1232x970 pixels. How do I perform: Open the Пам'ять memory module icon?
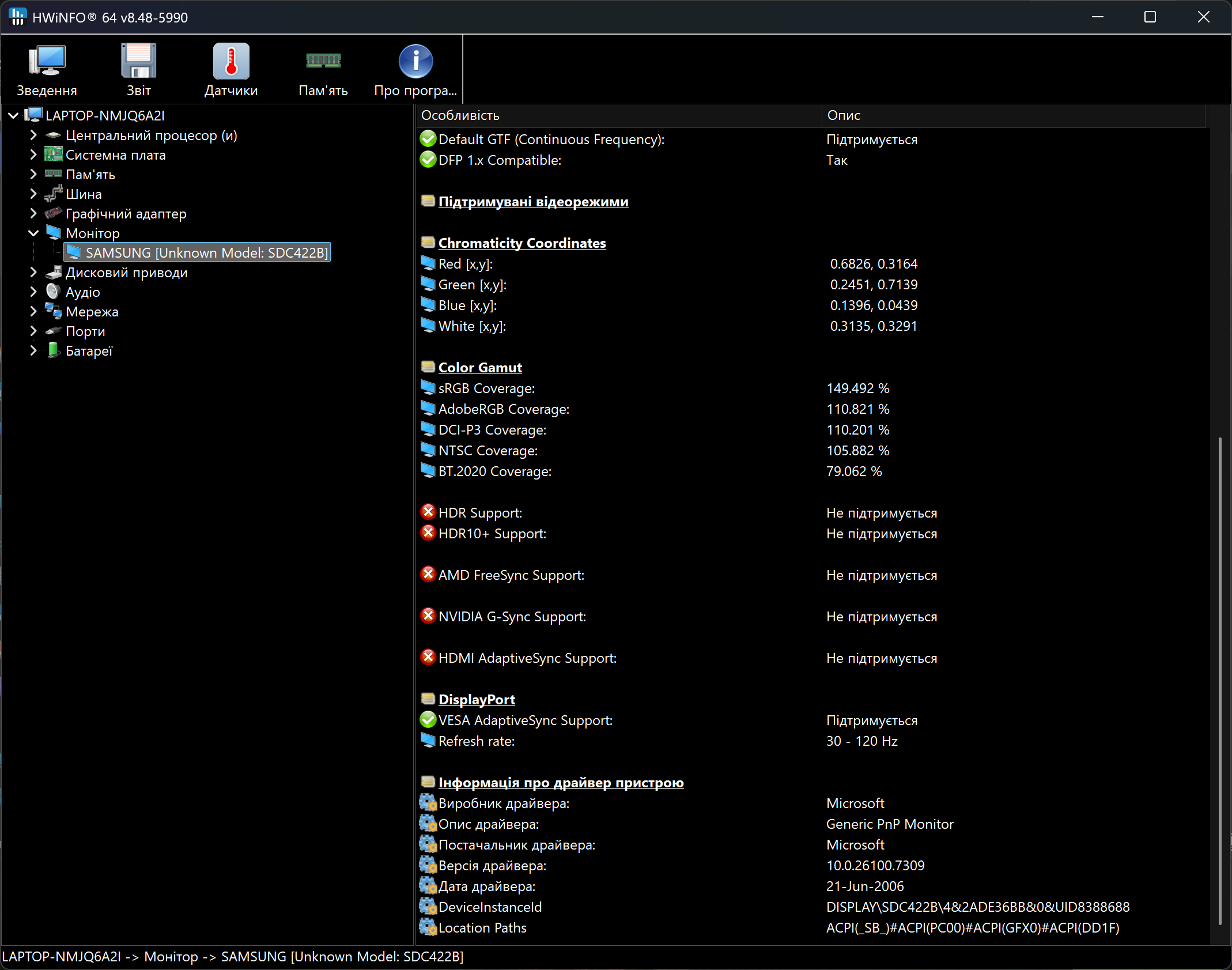tap(323, 60)
